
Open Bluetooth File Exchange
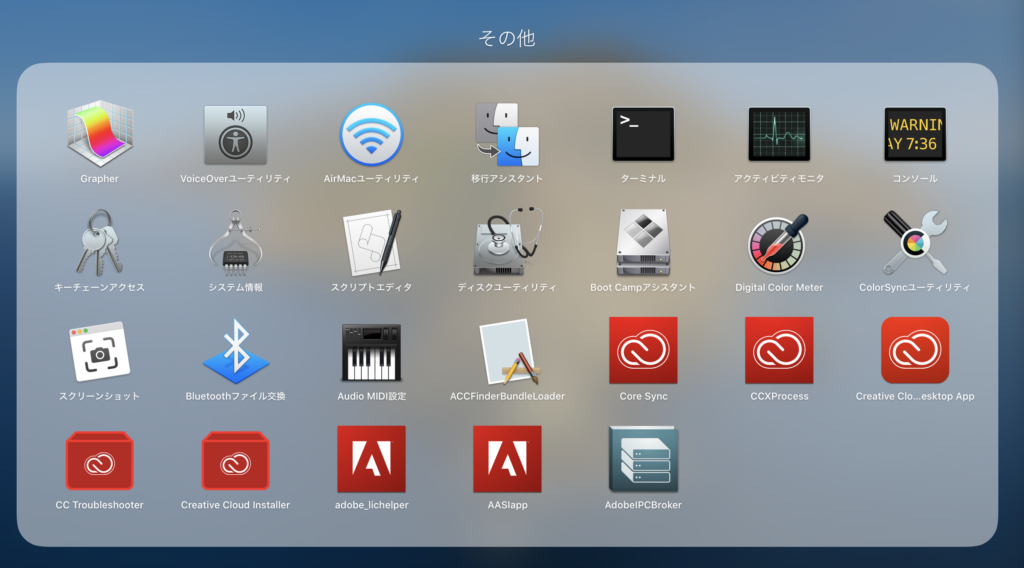pyautogui.click(x=235, y=351)
